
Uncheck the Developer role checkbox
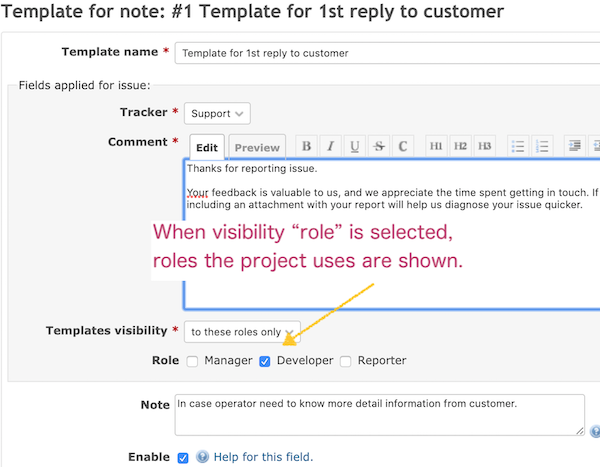[x=265, y=361]
